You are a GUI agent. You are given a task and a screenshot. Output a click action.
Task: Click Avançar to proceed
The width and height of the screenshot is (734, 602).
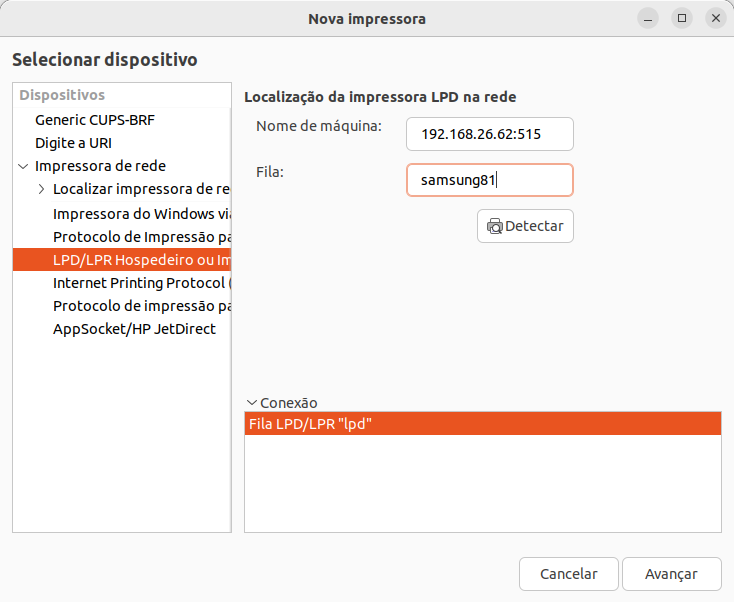[671, 574]
